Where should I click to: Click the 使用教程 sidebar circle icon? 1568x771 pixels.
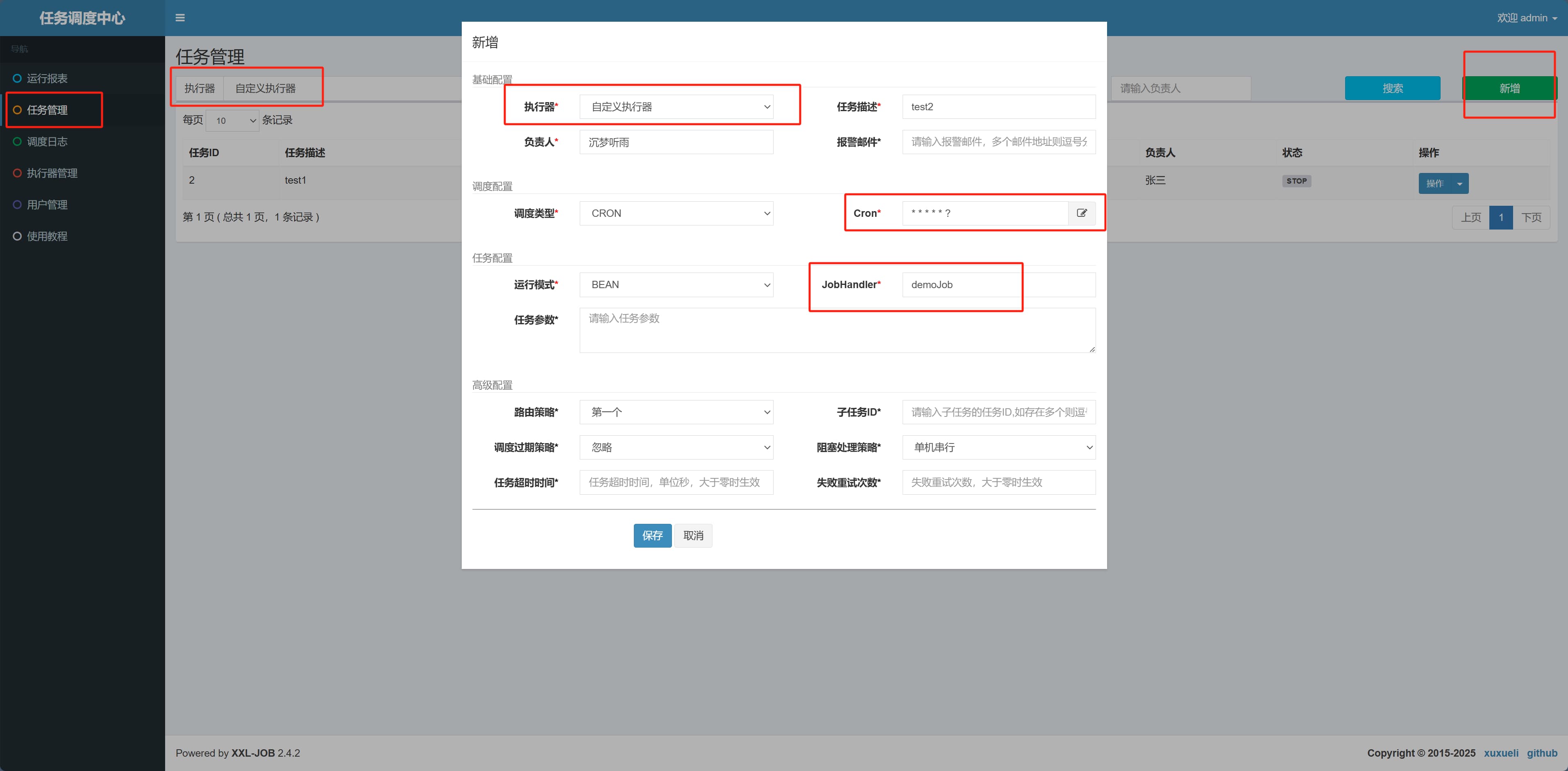[x=17, y=236]
